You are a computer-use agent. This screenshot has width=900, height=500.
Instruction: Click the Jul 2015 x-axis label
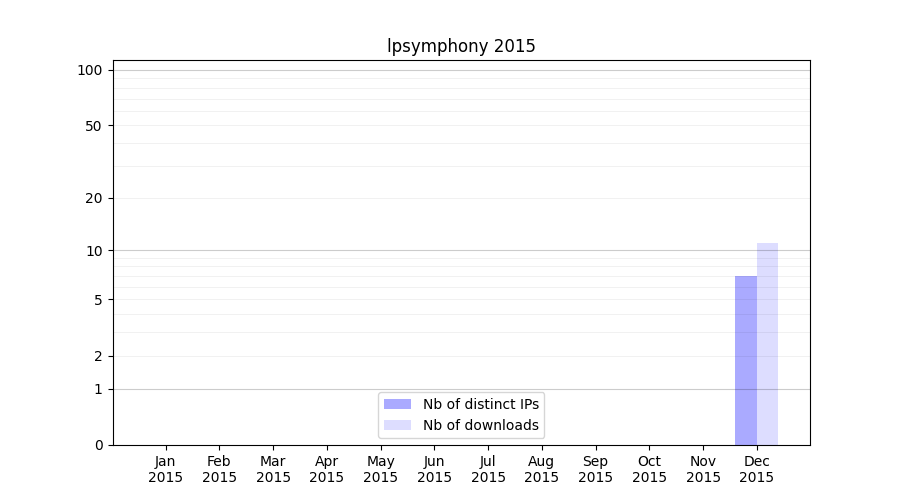point(488,469)
